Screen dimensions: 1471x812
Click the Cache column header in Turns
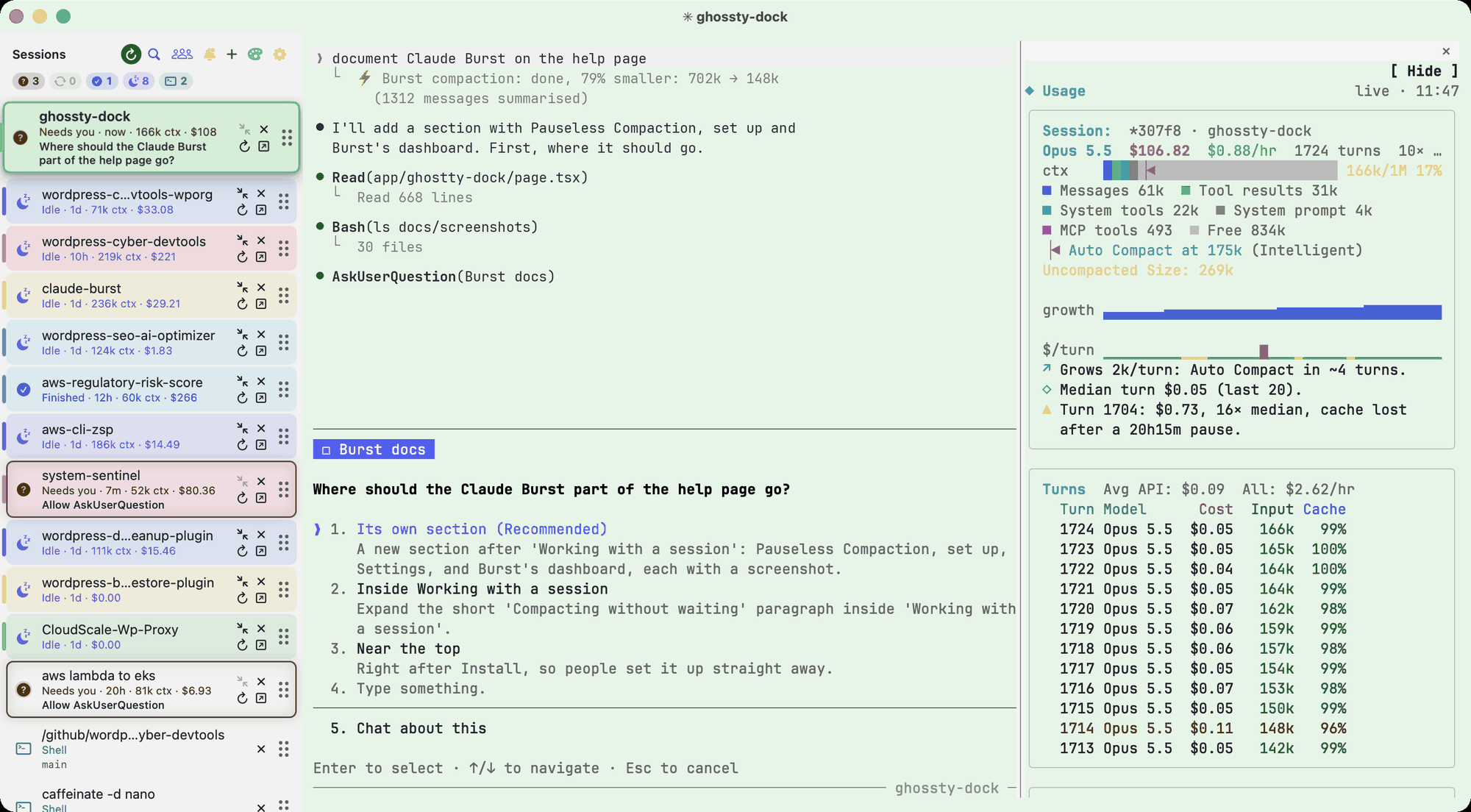tap(1325, 509)
